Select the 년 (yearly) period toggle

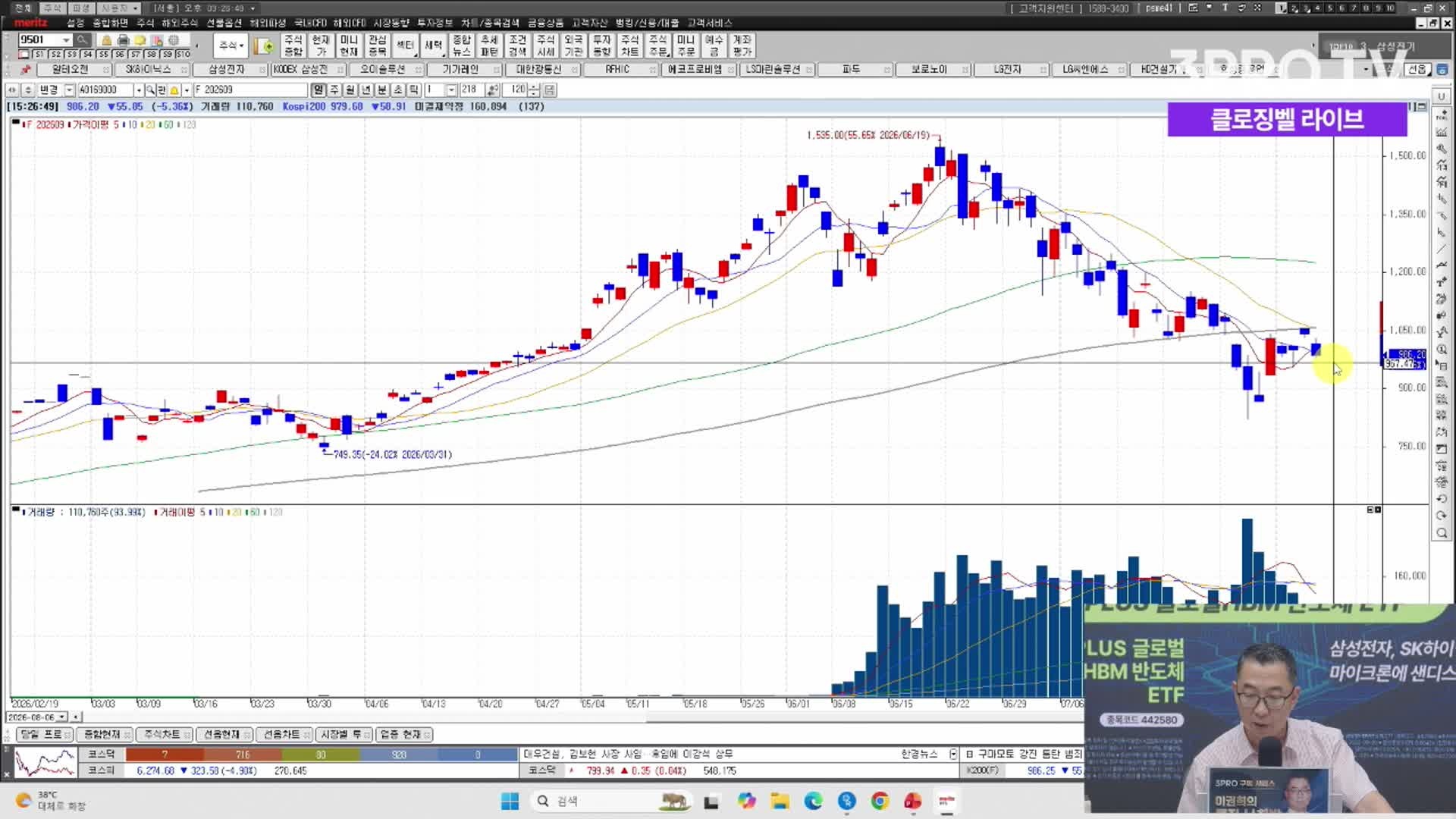[x=366, y=89]
